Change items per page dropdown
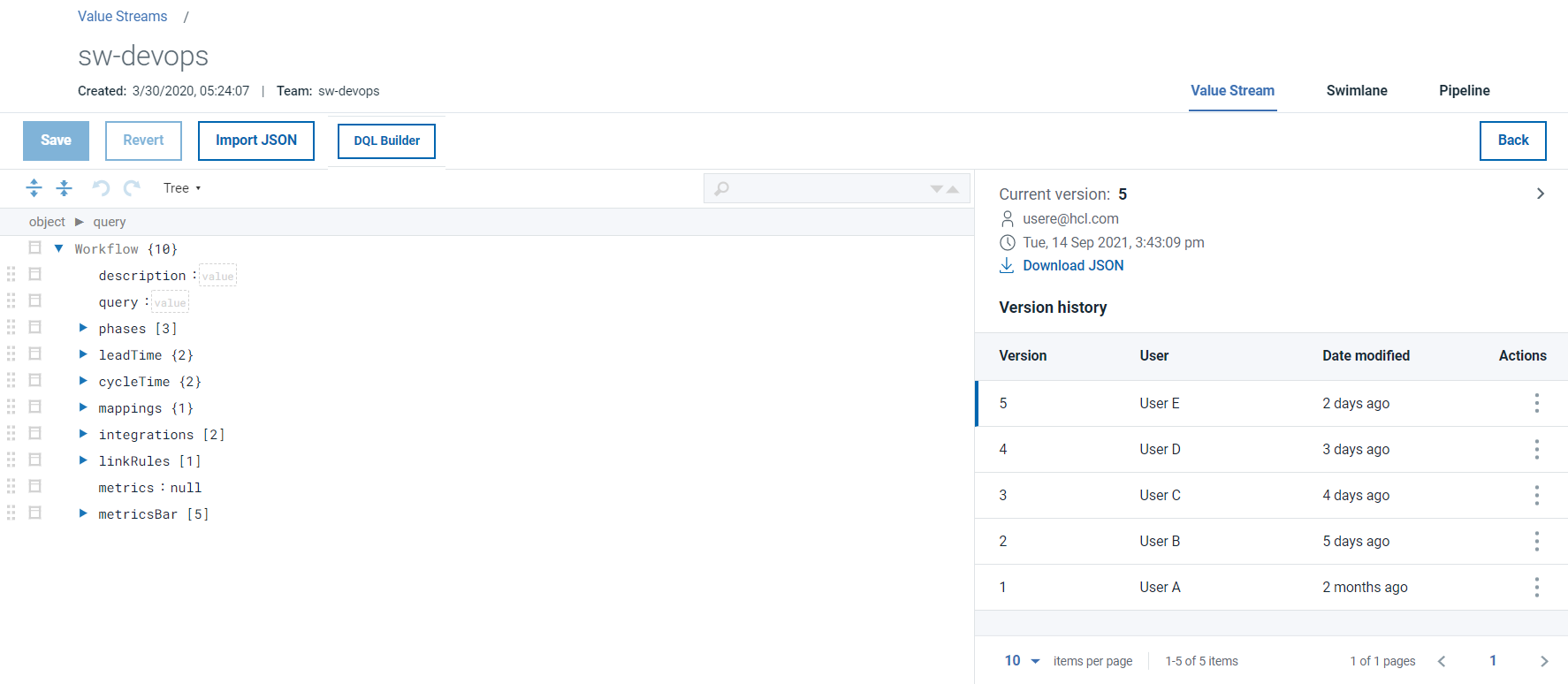 click(1023, 661)
